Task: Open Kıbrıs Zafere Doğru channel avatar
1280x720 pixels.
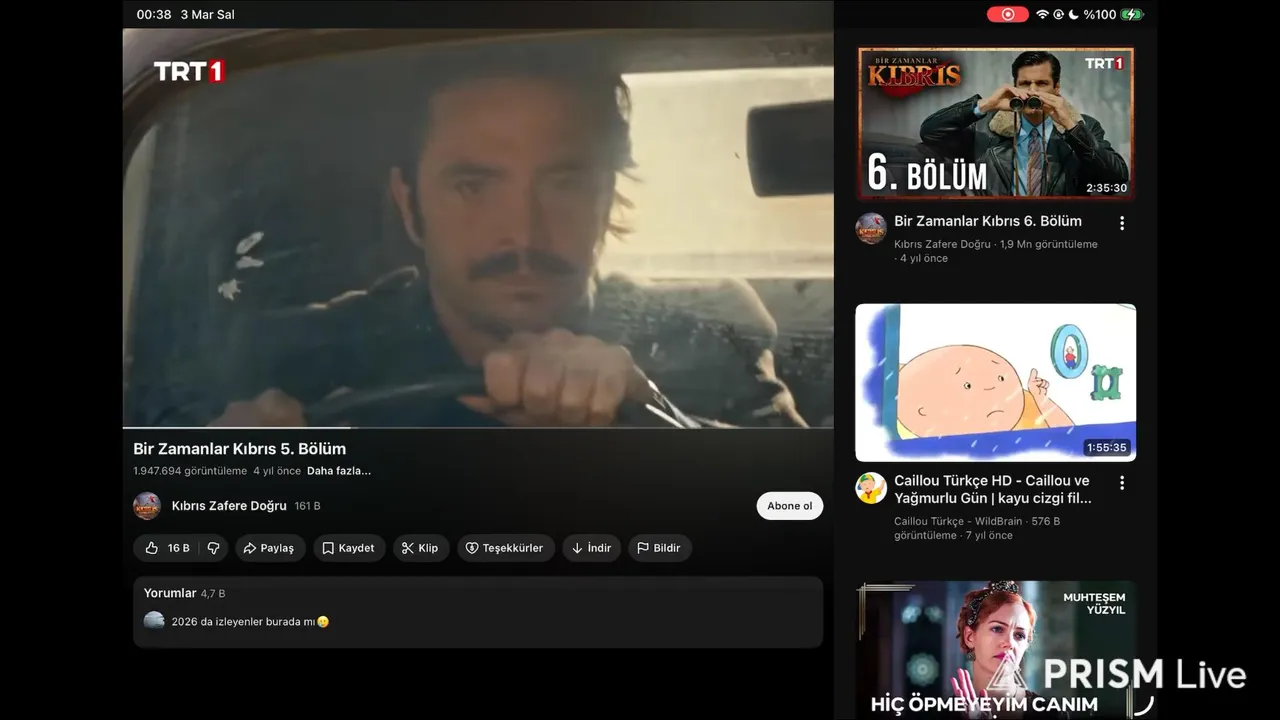Action: point(147,506)
